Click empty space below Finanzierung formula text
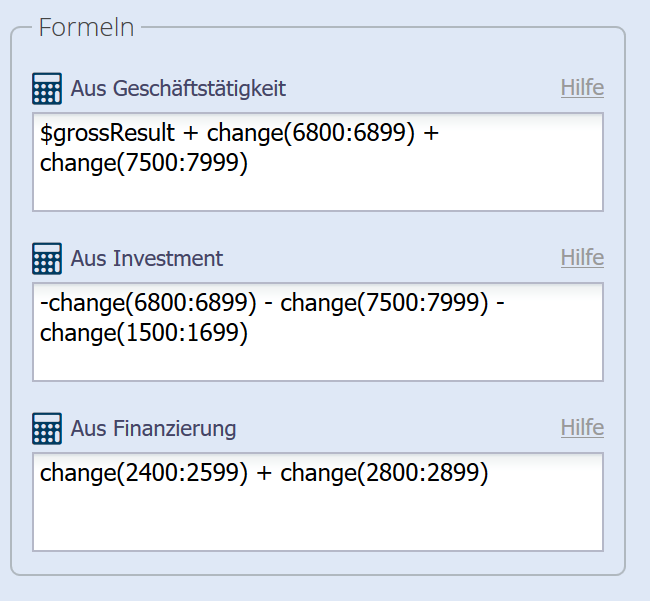 pyautogui.click(x=317, y=522)
